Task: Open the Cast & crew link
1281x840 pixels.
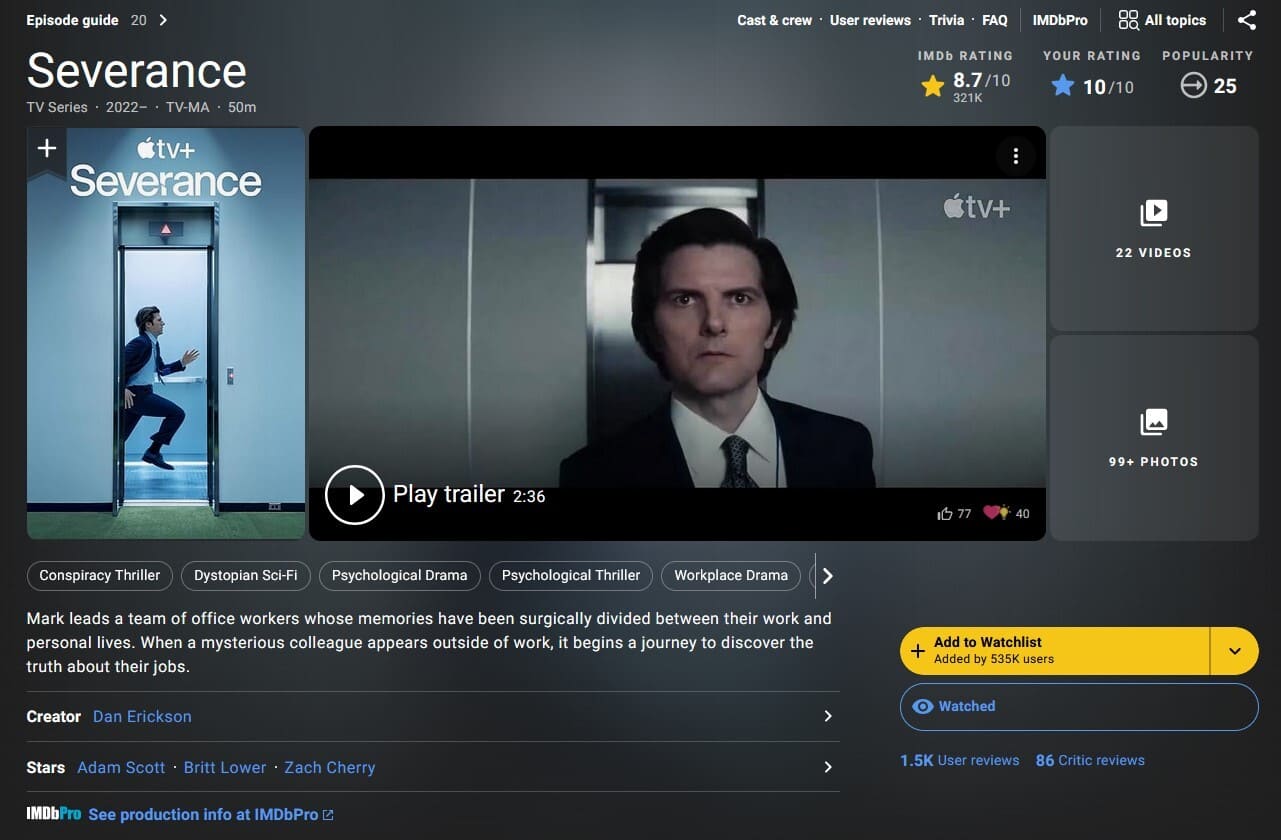Action: tap(774, 20)
